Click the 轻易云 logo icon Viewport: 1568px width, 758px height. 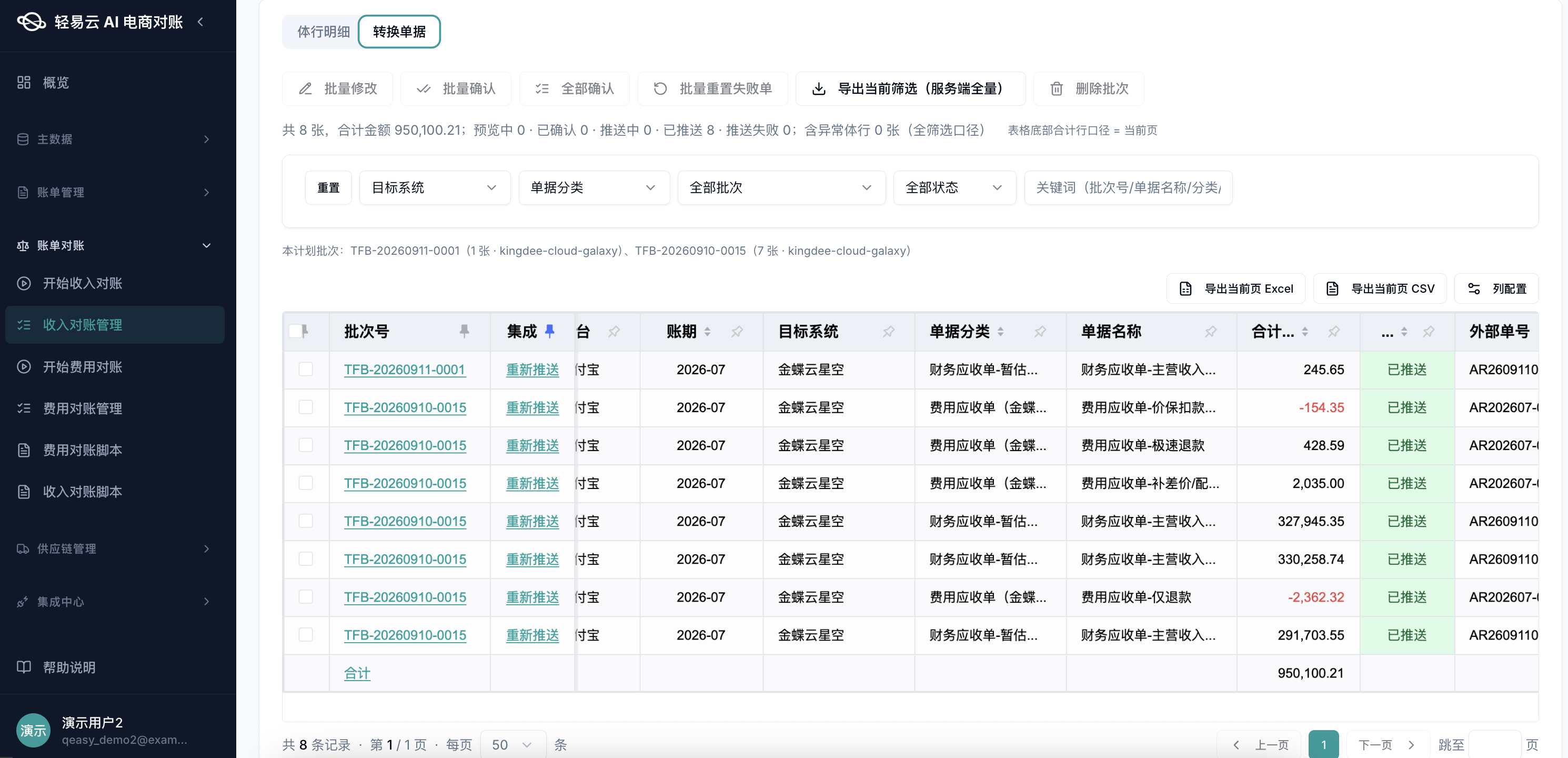click(x=31, y=22)
